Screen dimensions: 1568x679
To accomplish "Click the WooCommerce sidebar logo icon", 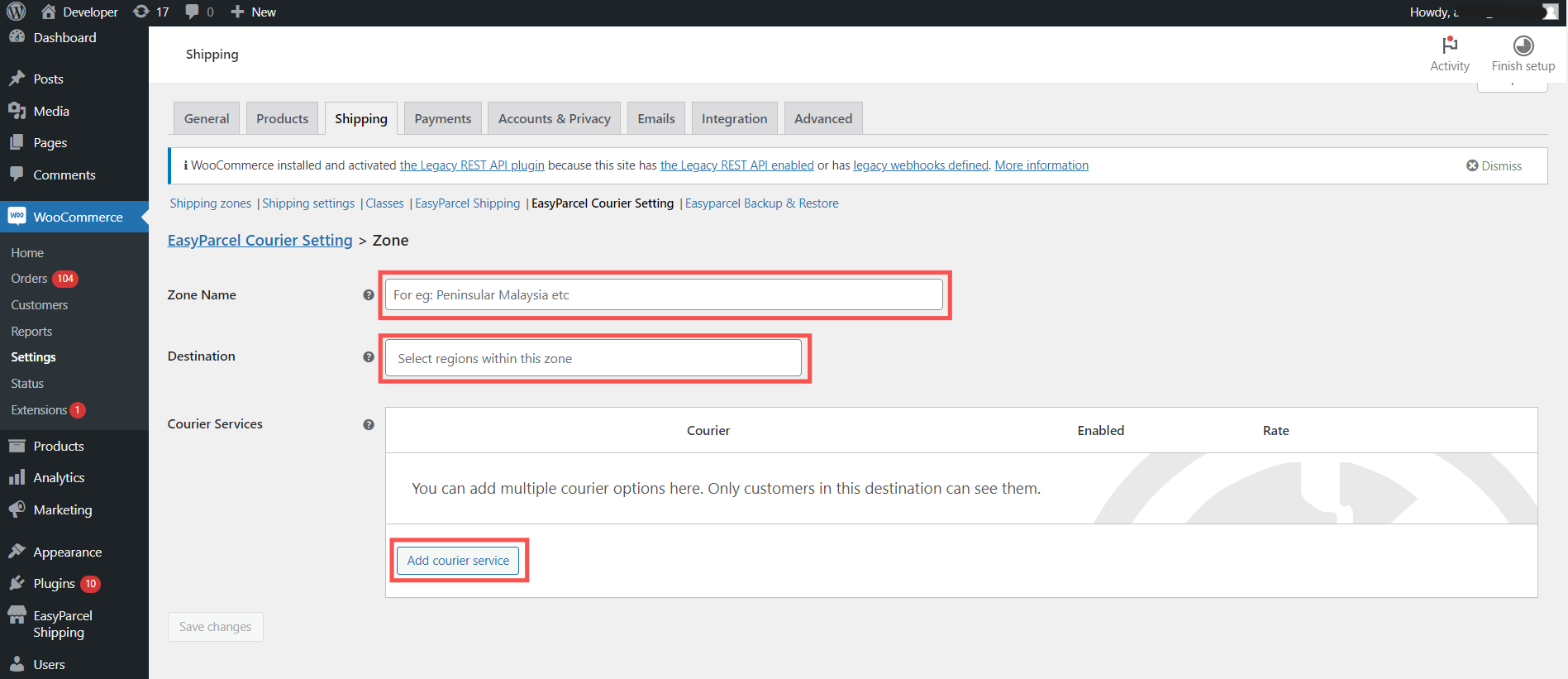I will click(x=17, y=217).
